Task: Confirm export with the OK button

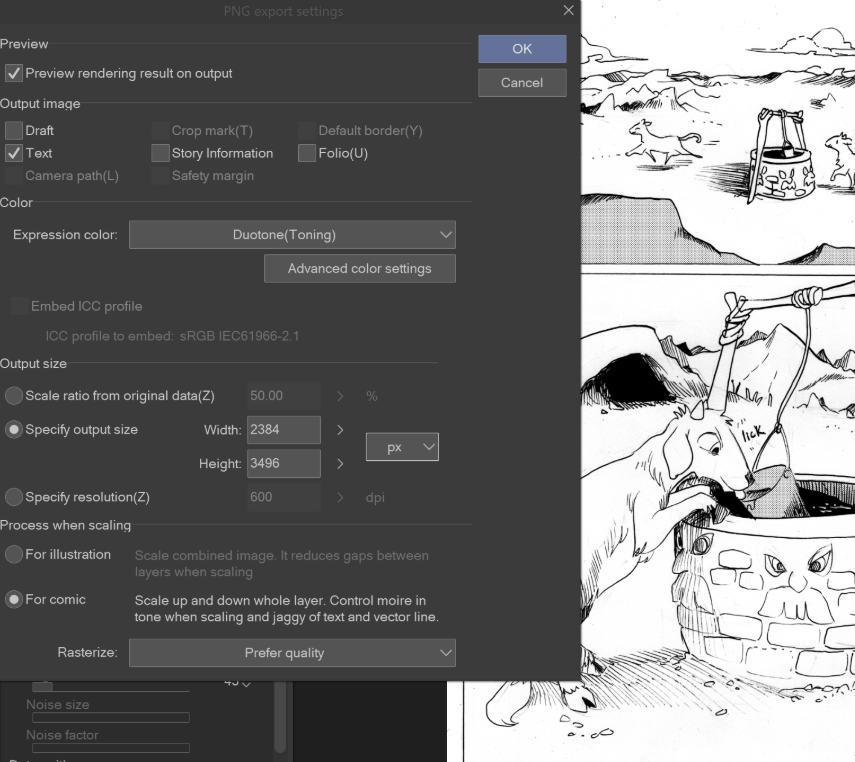Action: 522,49
